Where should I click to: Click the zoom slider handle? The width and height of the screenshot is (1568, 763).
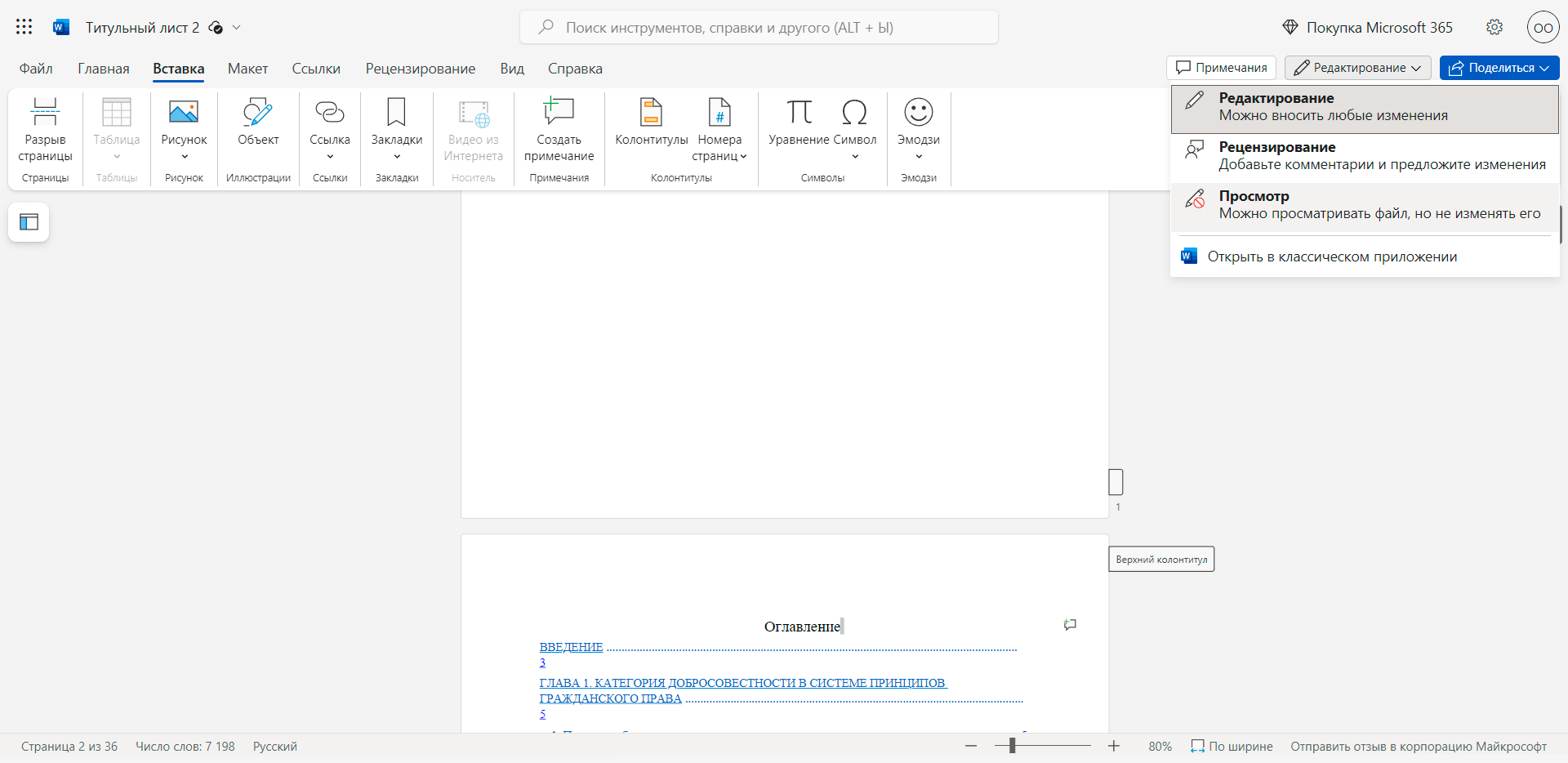pos(1012,746)
